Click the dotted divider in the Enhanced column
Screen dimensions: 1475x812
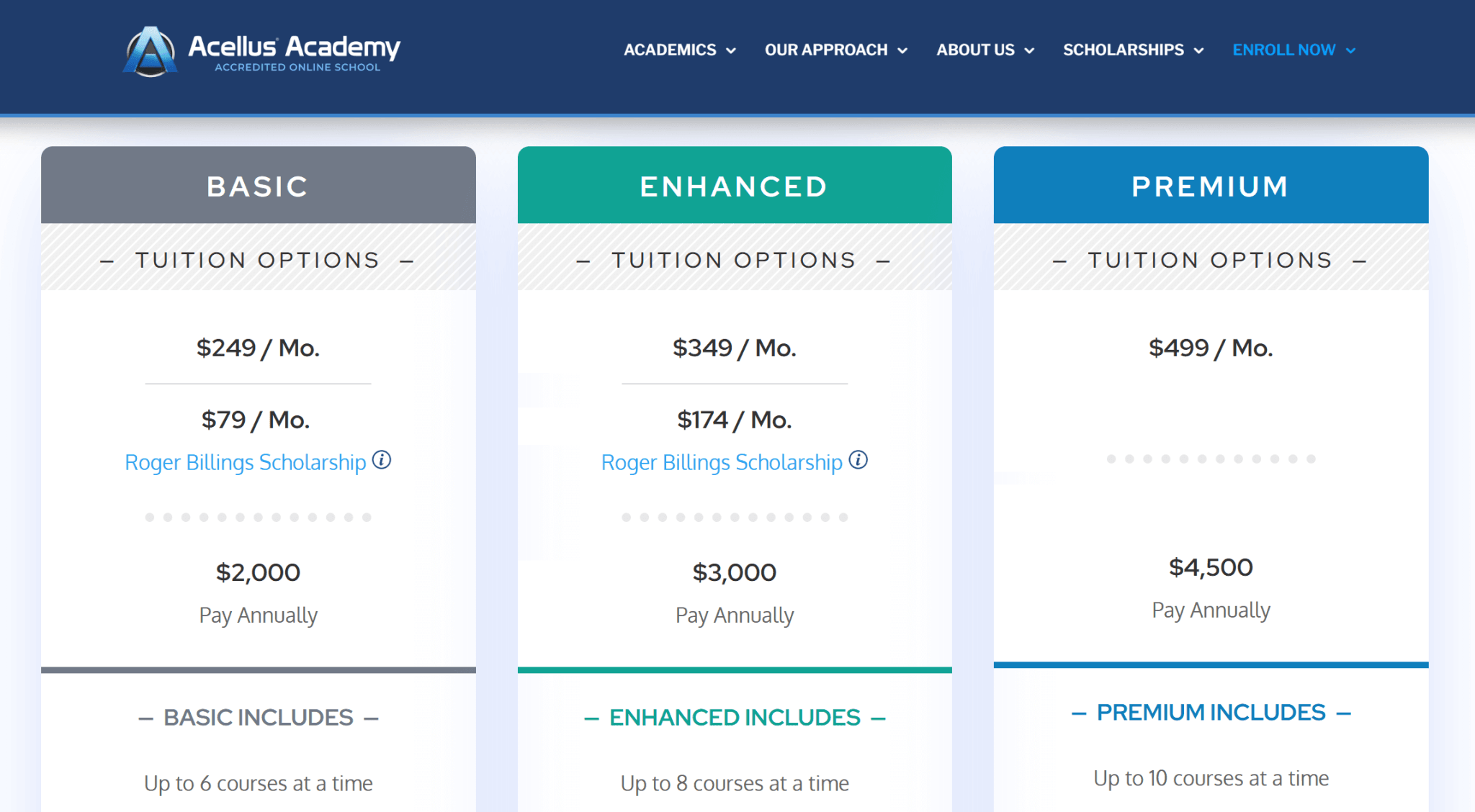pyautogui.click(x=734, y=516)
